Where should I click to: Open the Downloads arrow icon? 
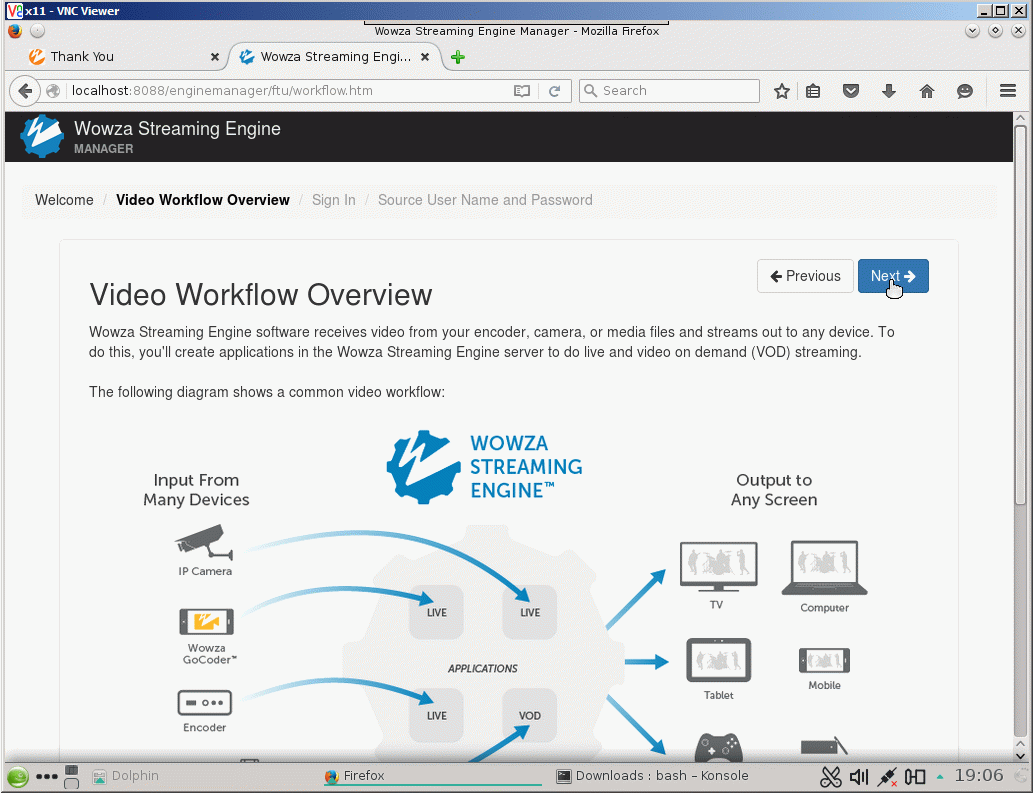click(x=889, y=91)
